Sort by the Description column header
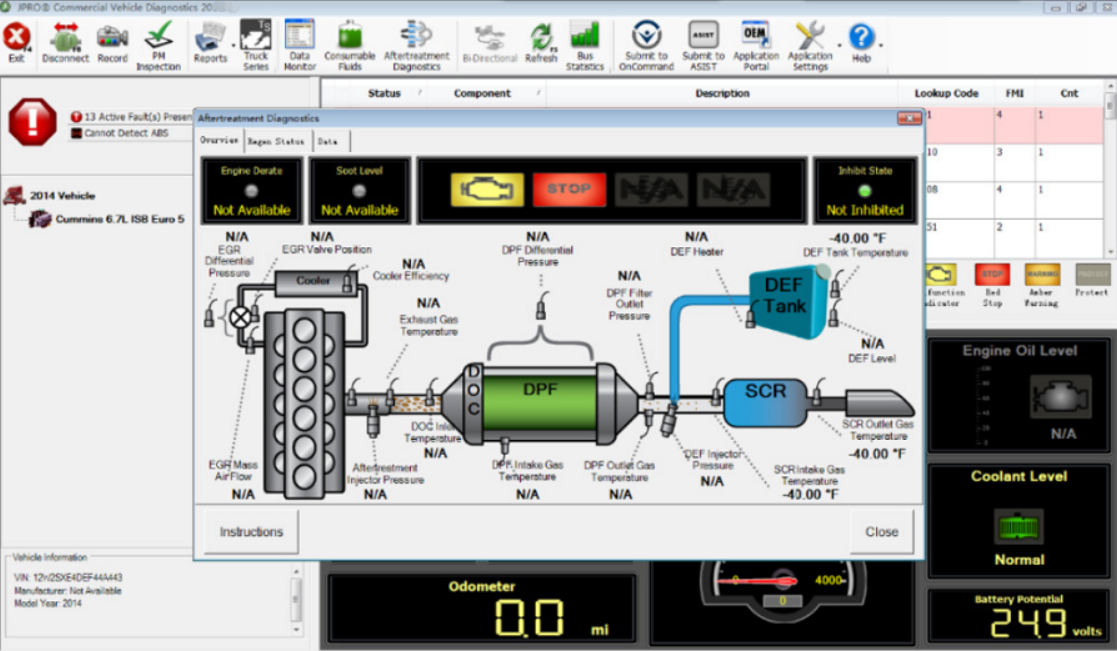This screenshot has width=1117, height=651. coord(722,93)
